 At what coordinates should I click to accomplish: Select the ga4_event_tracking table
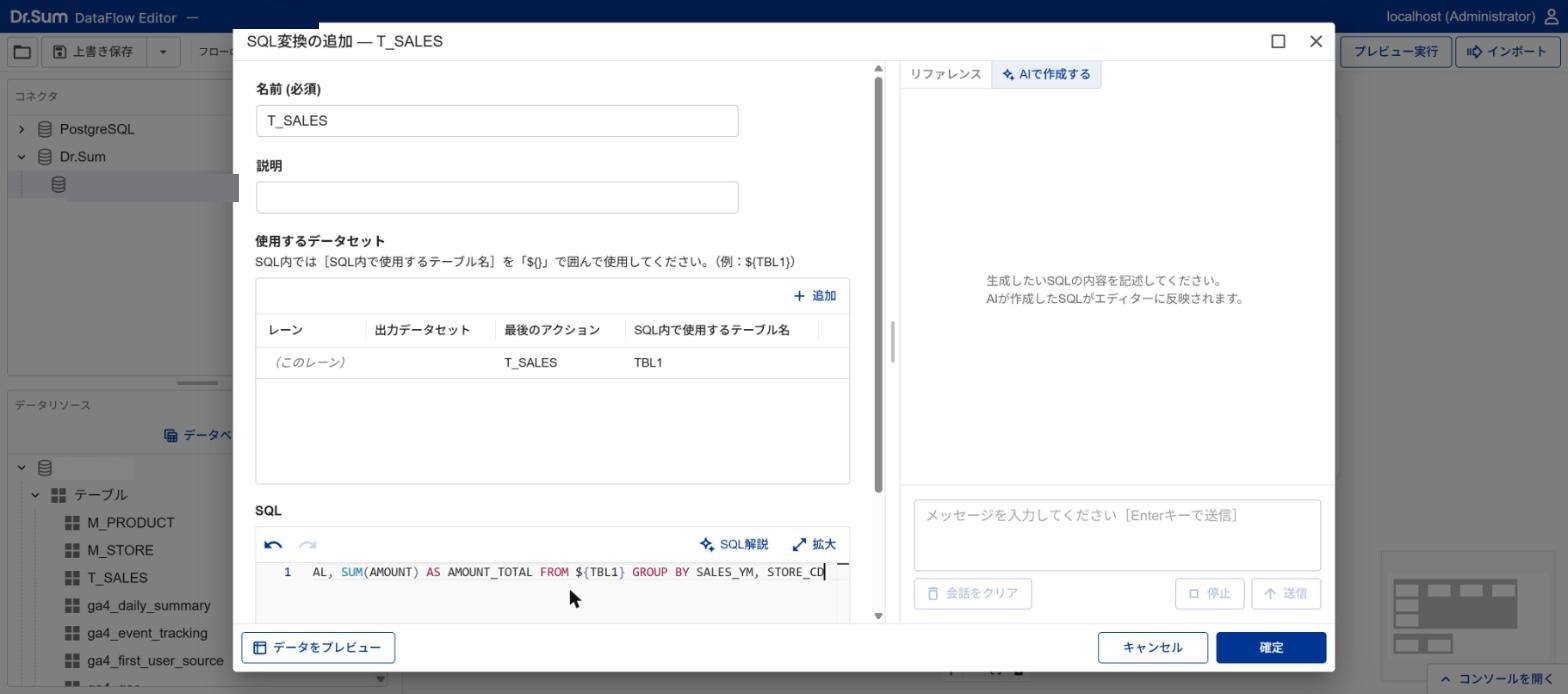coord(147,633)
